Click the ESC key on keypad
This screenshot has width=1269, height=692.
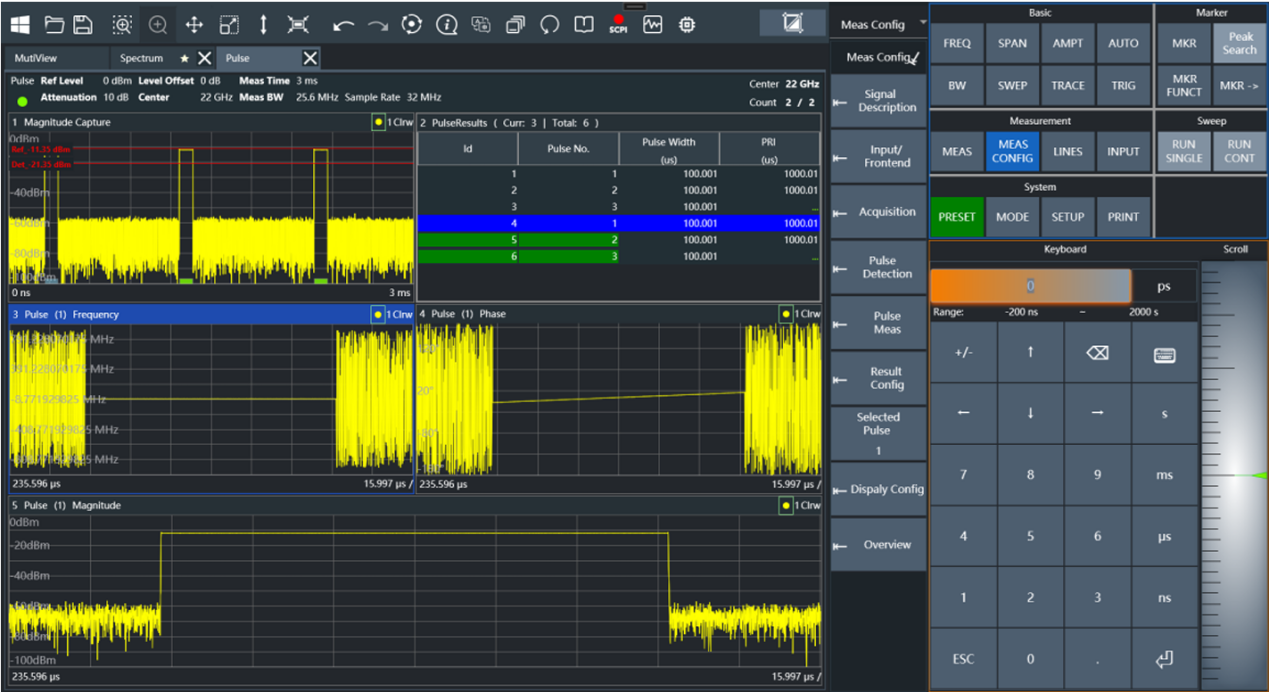pos(964,659)
